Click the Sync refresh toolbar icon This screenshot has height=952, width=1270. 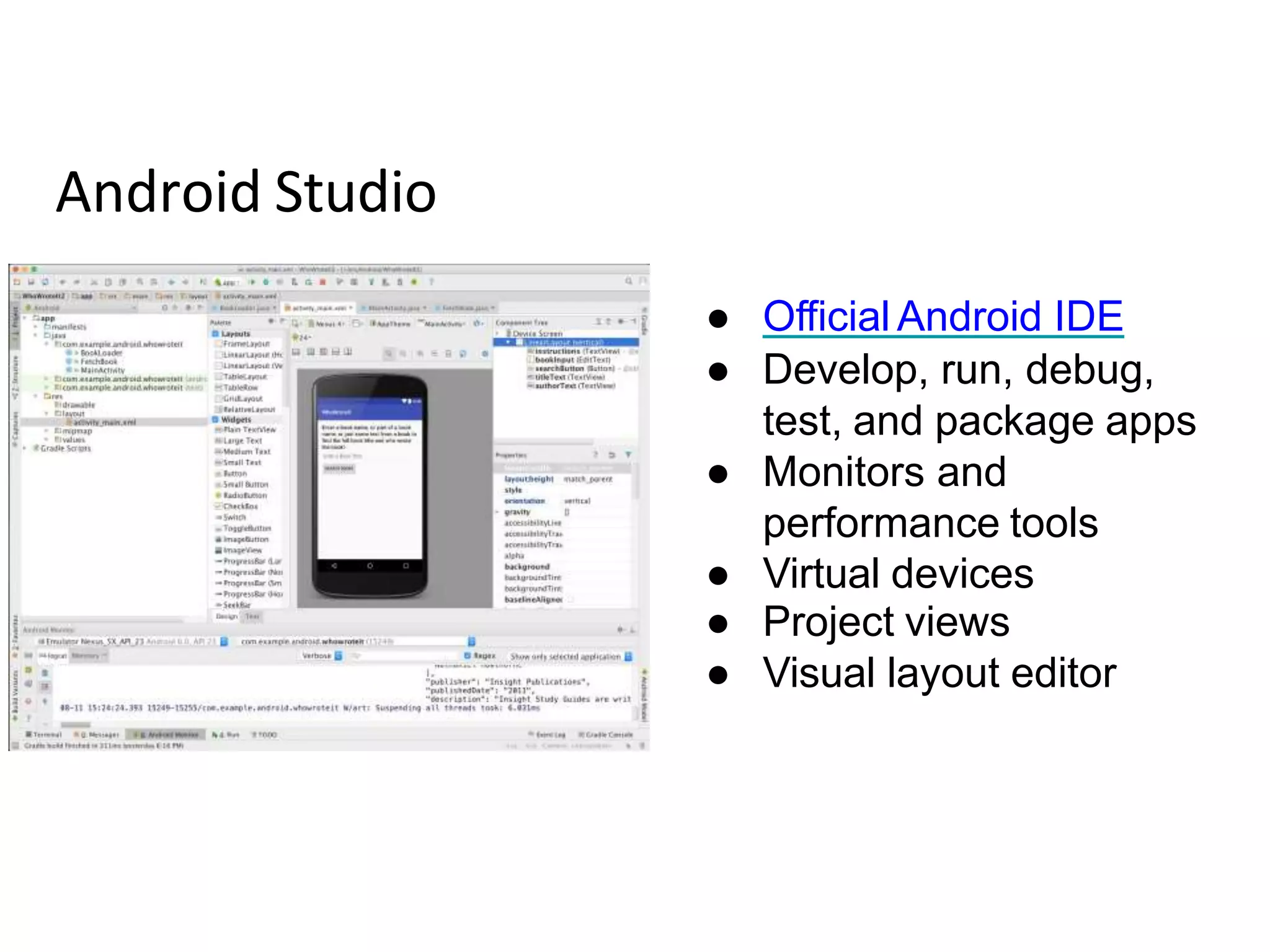(45, 282)
